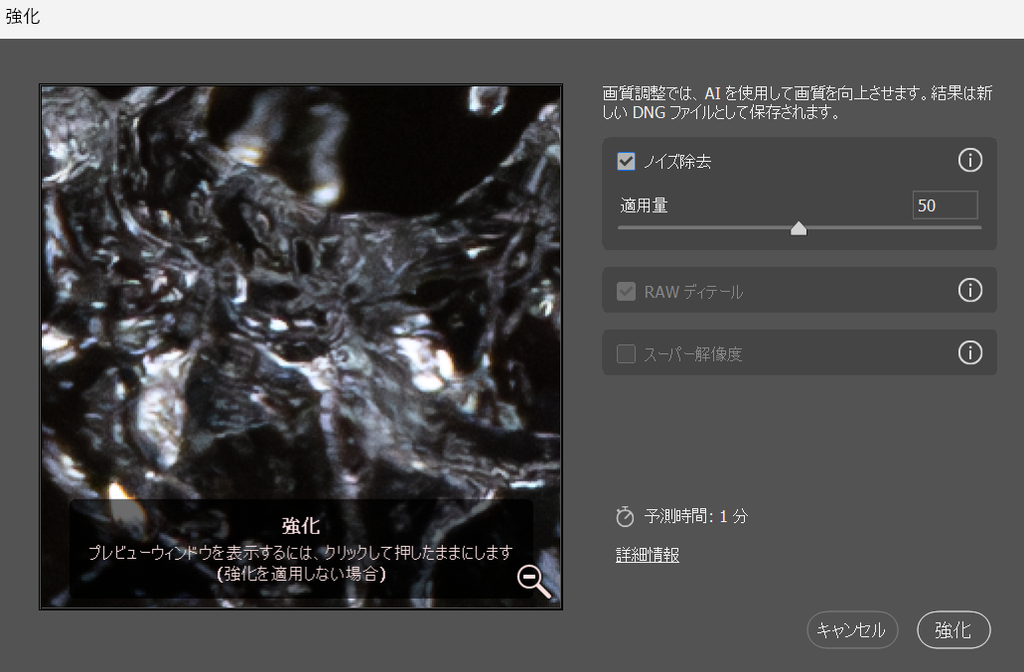Click the info icon for RAW ディテール

pyautogui.click(x=969, y=290)
